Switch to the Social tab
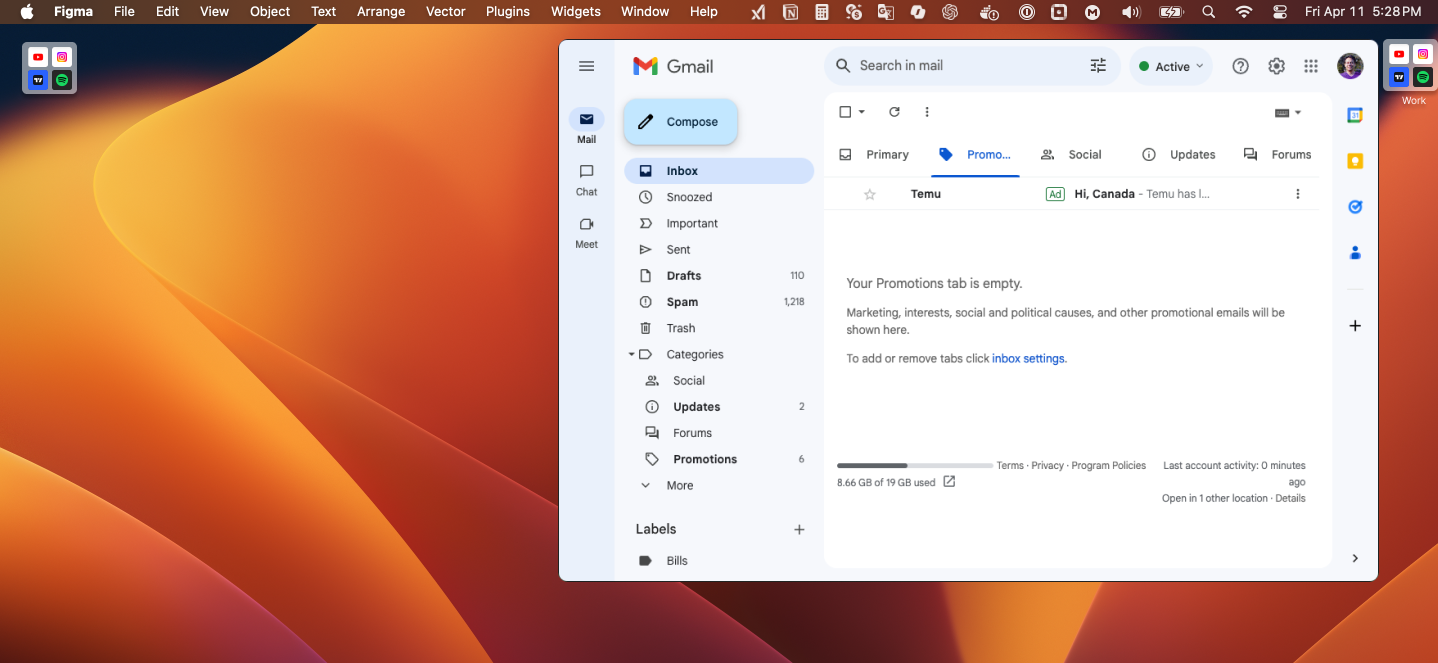Image resolution: width=1438 pixels, height=663 pixels. pyautogui.click(x=1072, y=155)
